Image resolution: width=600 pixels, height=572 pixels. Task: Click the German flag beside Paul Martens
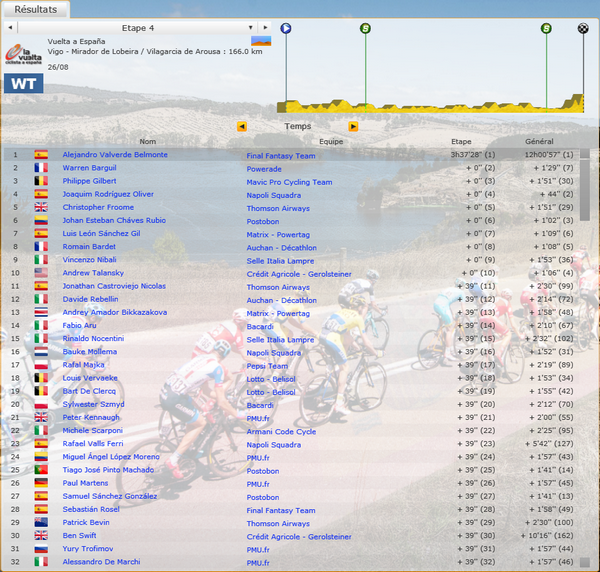41,483
